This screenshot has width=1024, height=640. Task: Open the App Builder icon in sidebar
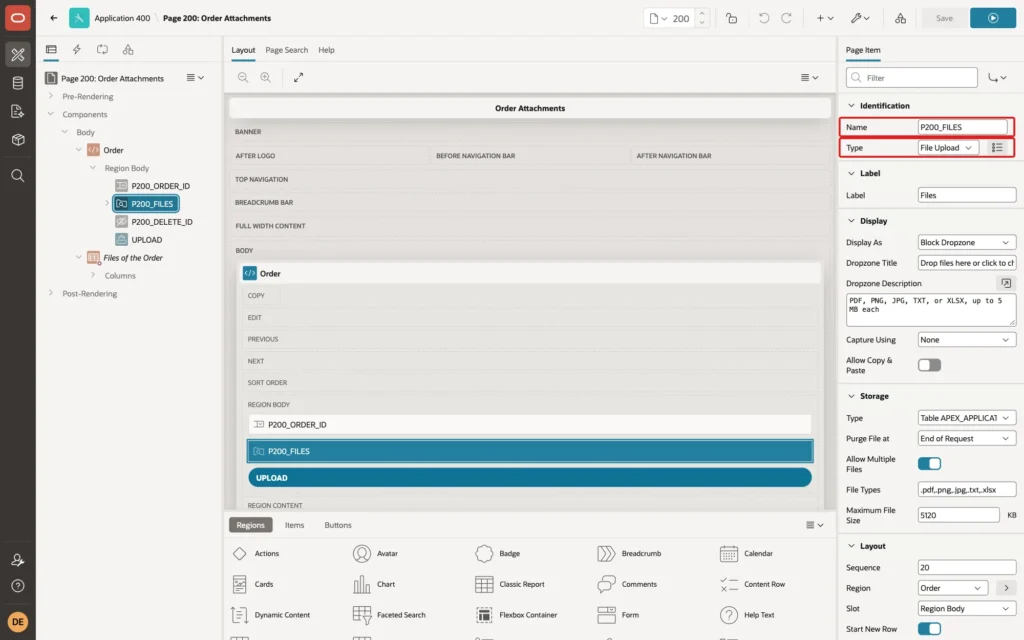point(18,54)
